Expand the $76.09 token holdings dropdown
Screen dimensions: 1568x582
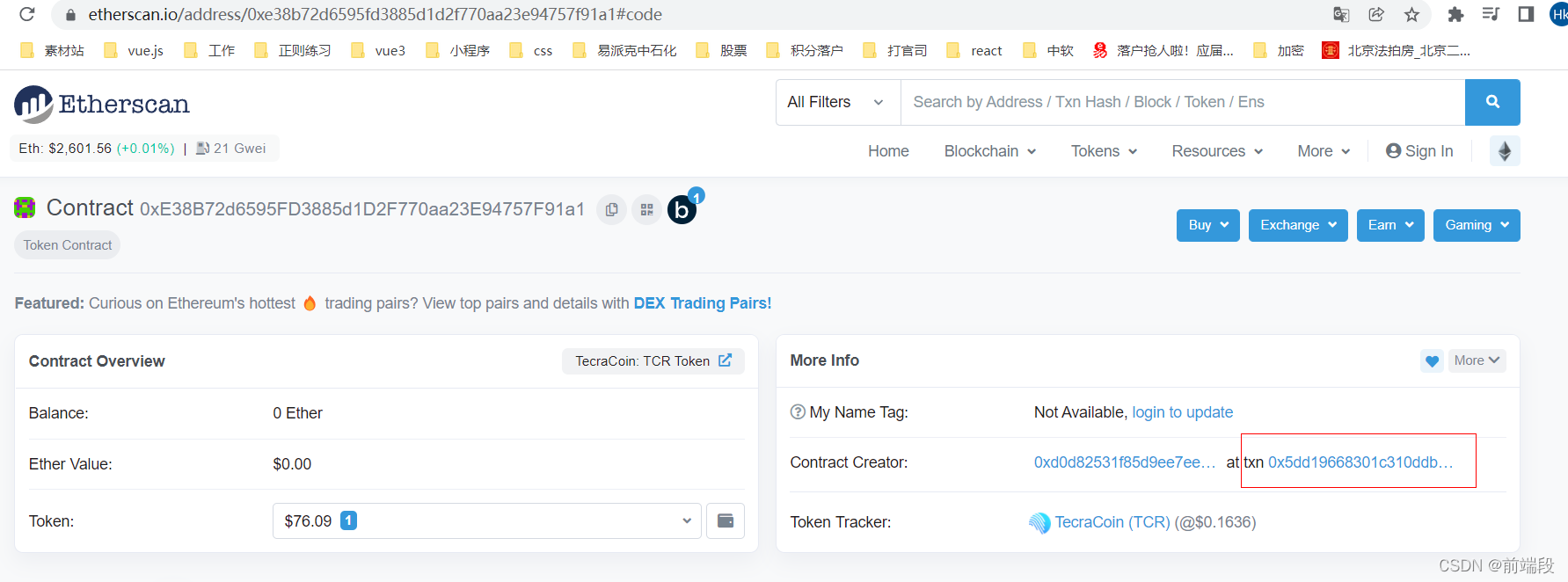point(487,520)
